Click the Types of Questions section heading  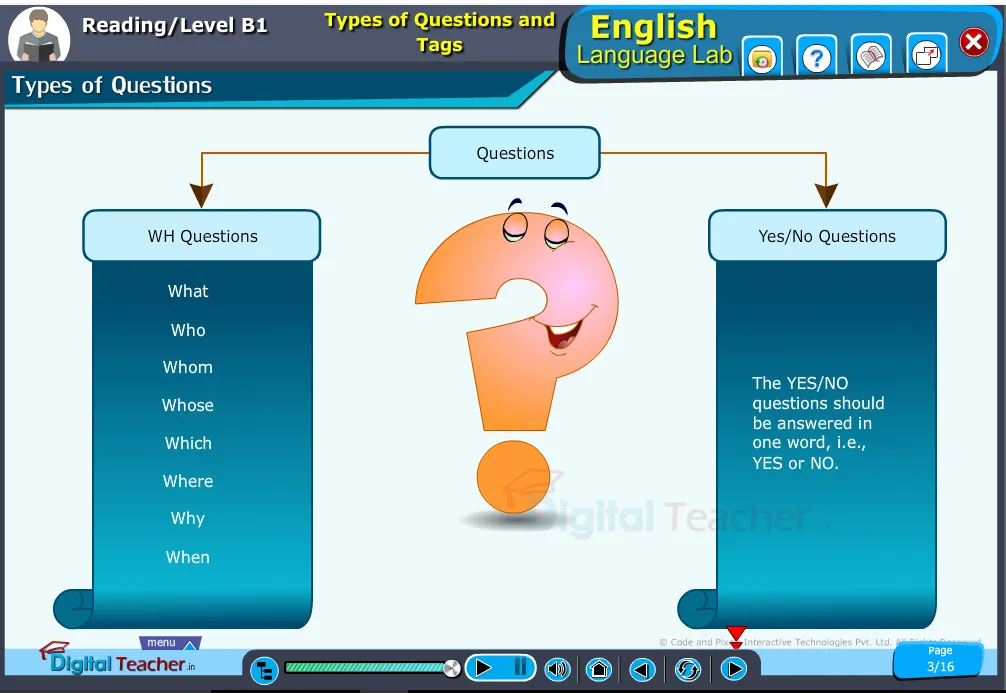coord(112,85)
